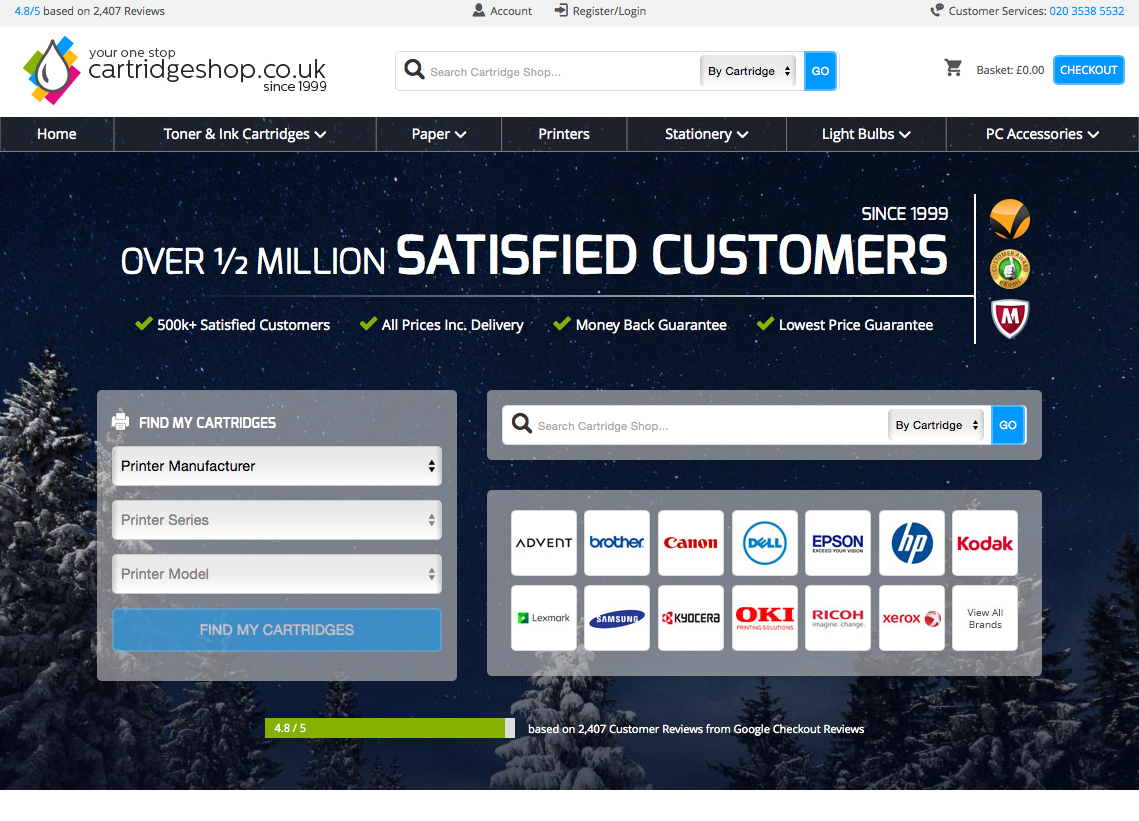Click the Dell brand logo tile
The image size is (1139, 821).
point(765,543)
